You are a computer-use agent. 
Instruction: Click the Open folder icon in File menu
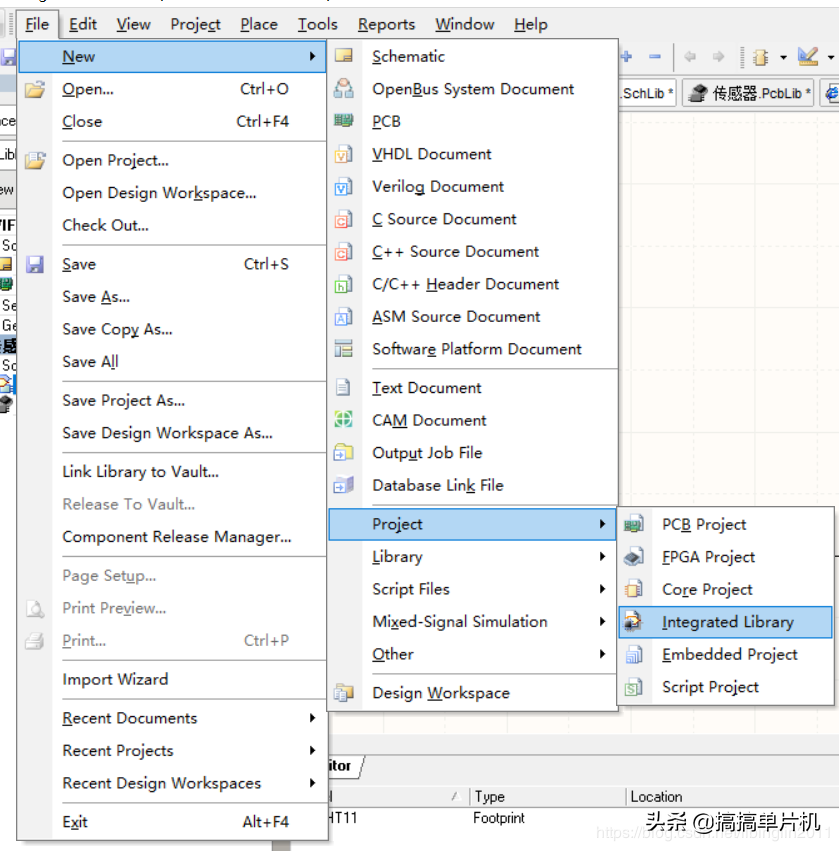click(35, 89)
